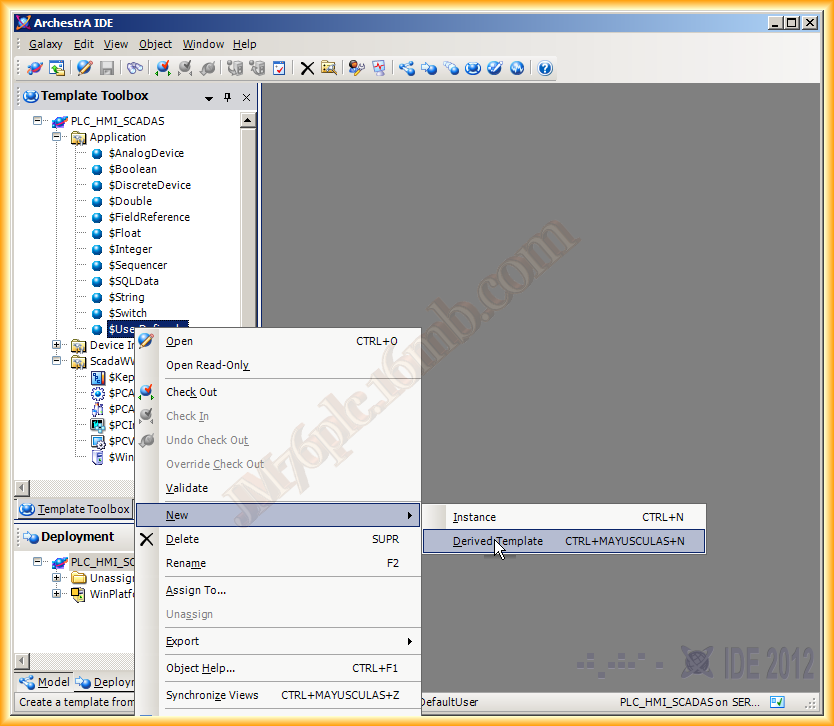
Task: Click the pencil Open icon in toolbar
Action: (84, 68)
